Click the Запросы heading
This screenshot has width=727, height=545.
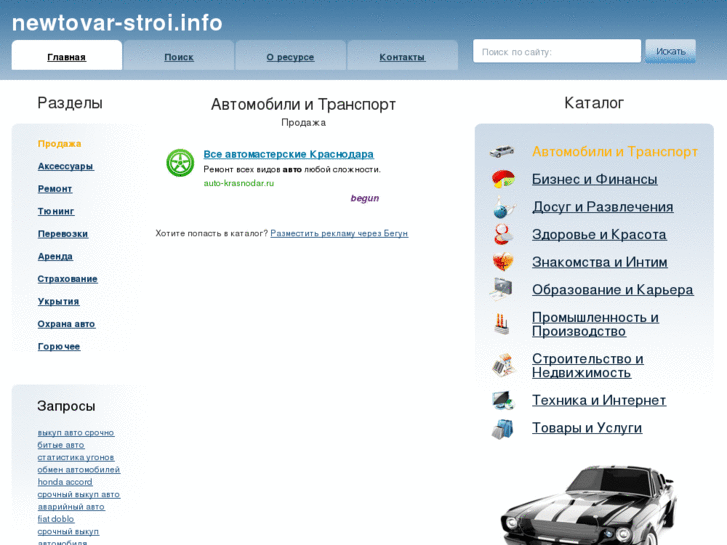(x=66, y=406)
